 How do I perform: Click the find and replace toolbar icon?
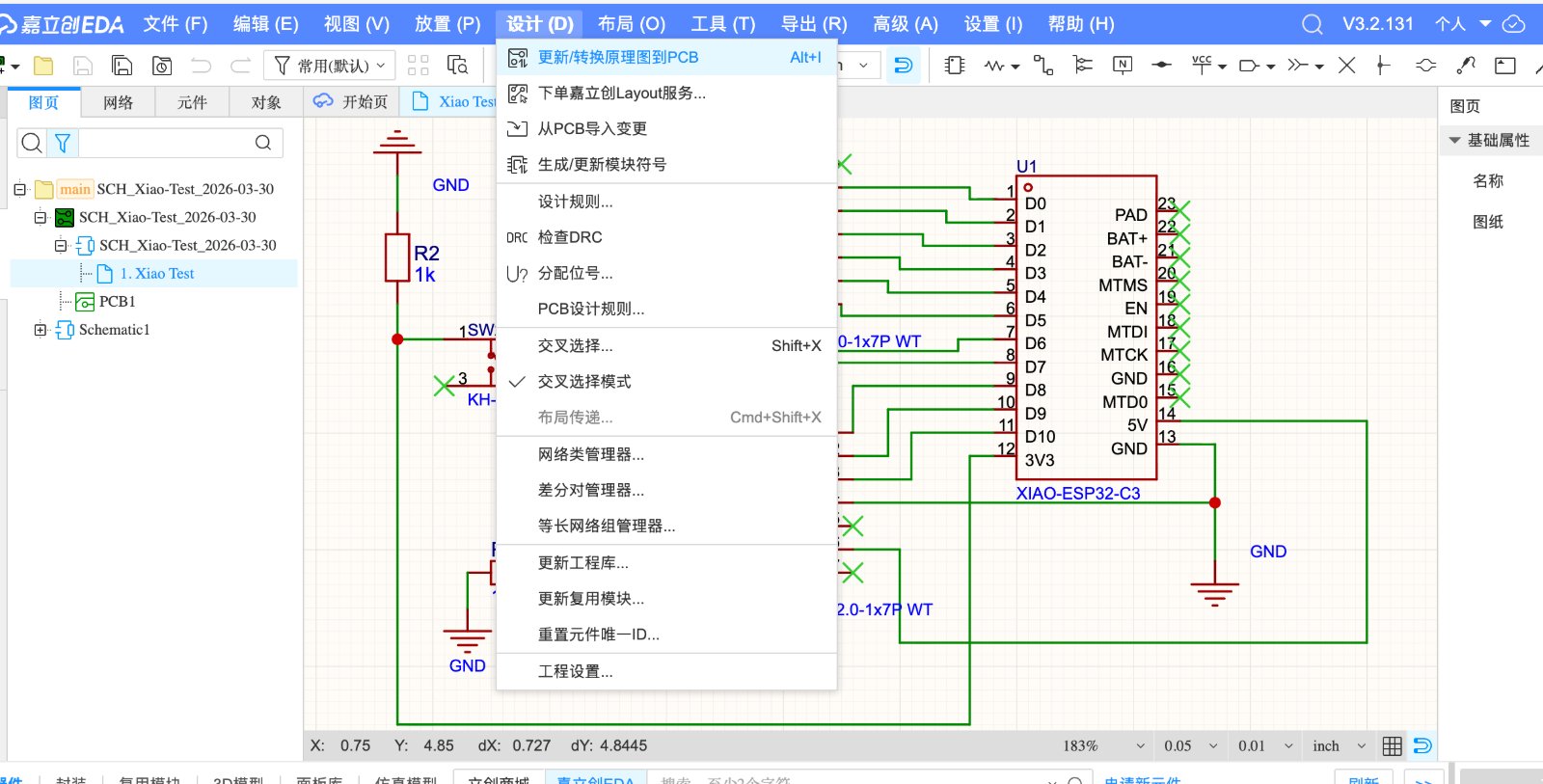[457, 66]
